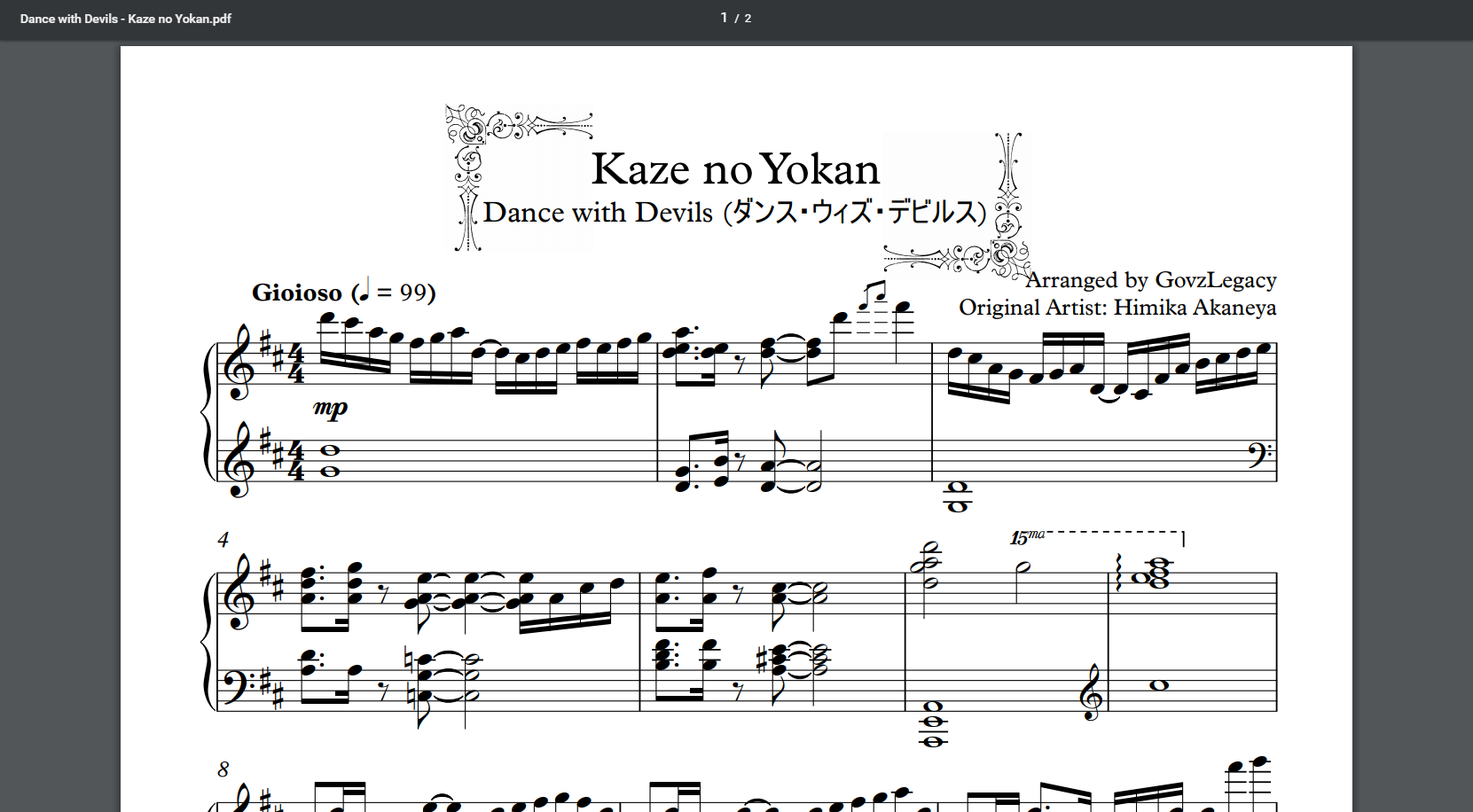
Task: Click the measure number 8
Action: click(x=223, y=769)
